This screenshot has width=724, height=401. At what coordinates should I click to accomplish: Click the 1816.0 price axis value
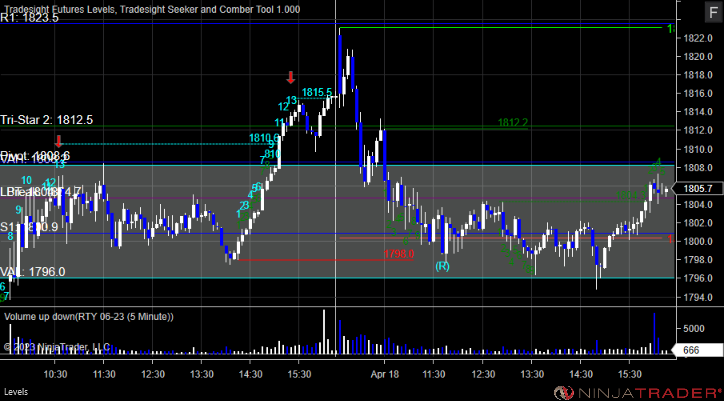(x=697, y=93)
